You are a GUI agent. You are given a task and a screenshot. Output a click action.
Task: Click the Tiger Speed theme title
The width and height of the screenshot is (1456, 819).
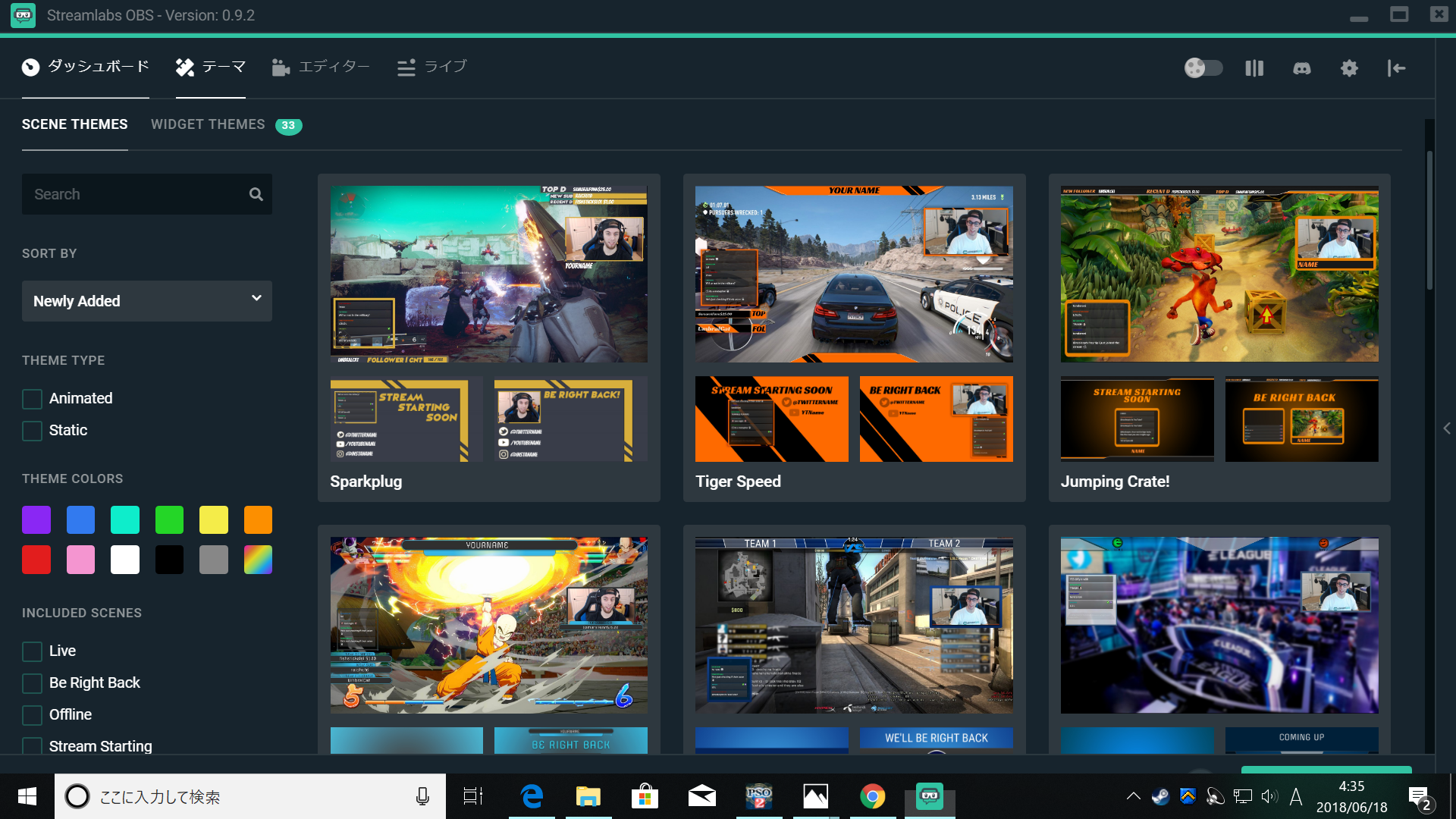pos(738,482)
